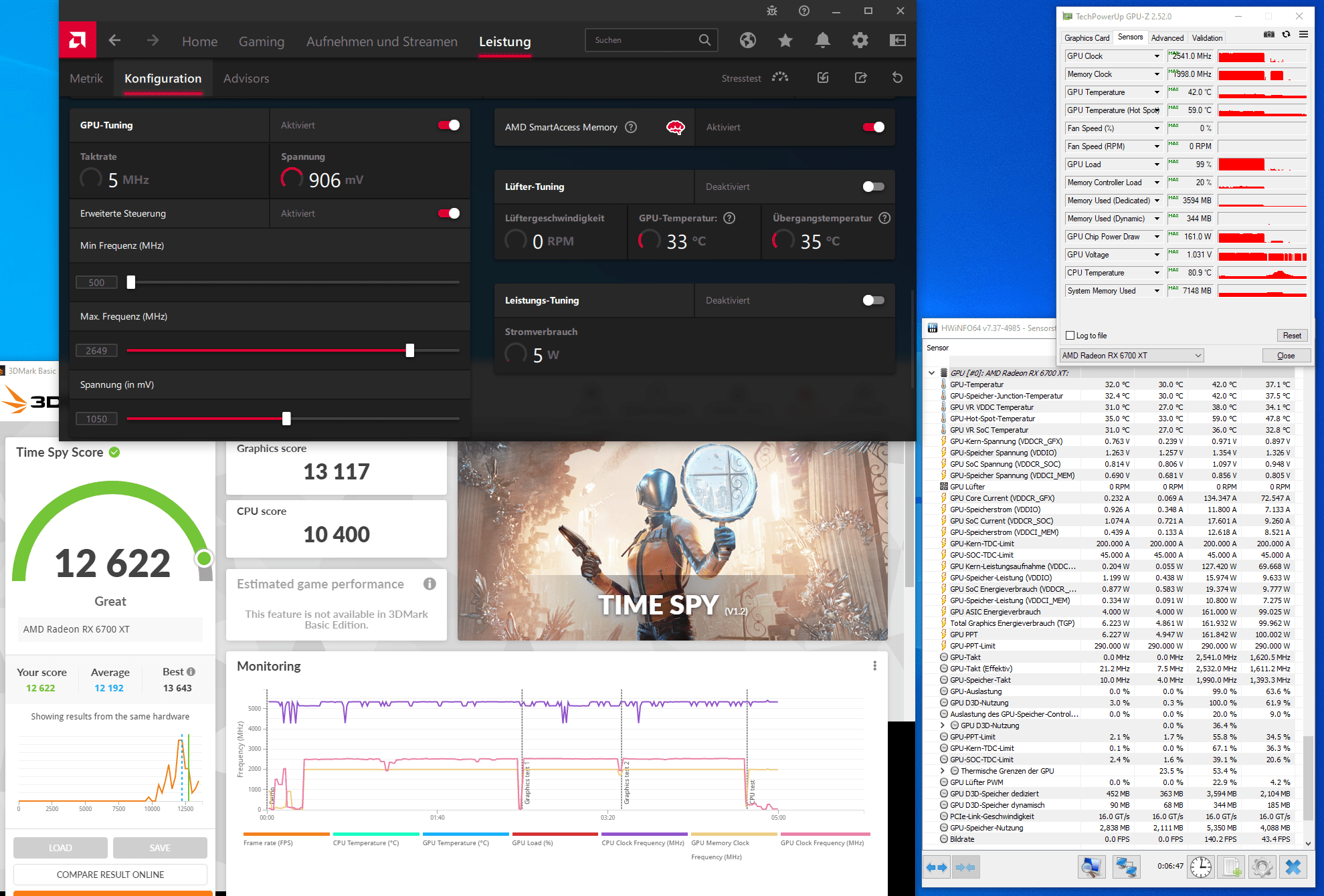Open the GPU-Z hamburger menu
This screenshot has height=896, width=1324.
pyautogui.click(x=1304, y=34)
